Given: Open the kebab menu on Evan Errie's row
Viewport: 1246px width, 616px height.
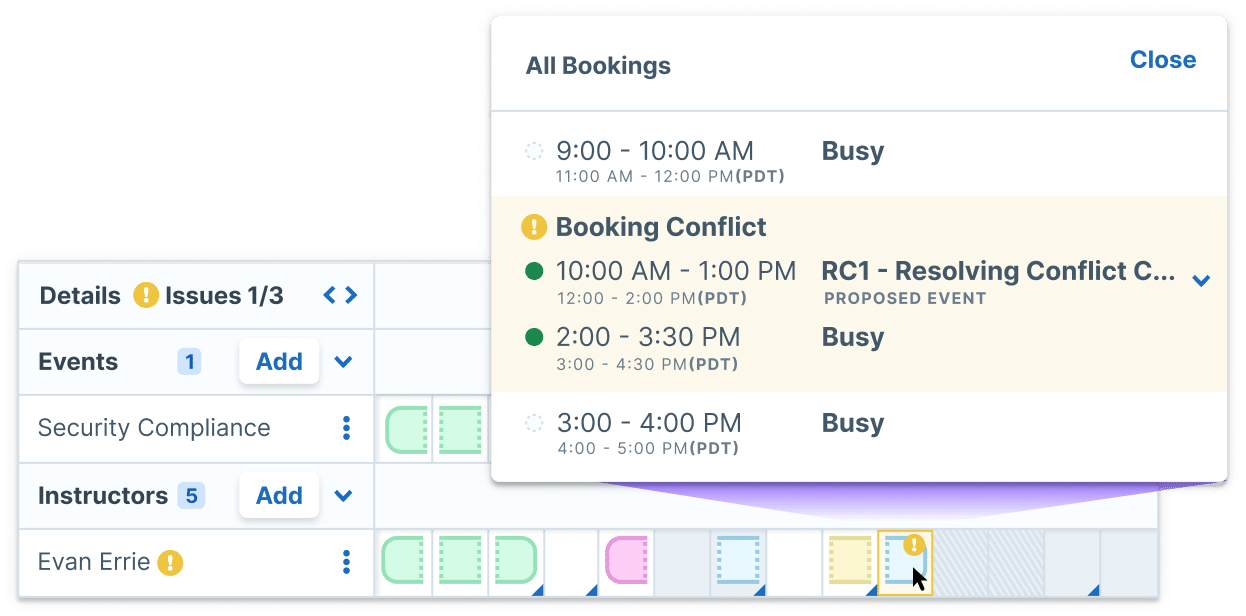Looking at the screenshot, I should tap(347, 562).
